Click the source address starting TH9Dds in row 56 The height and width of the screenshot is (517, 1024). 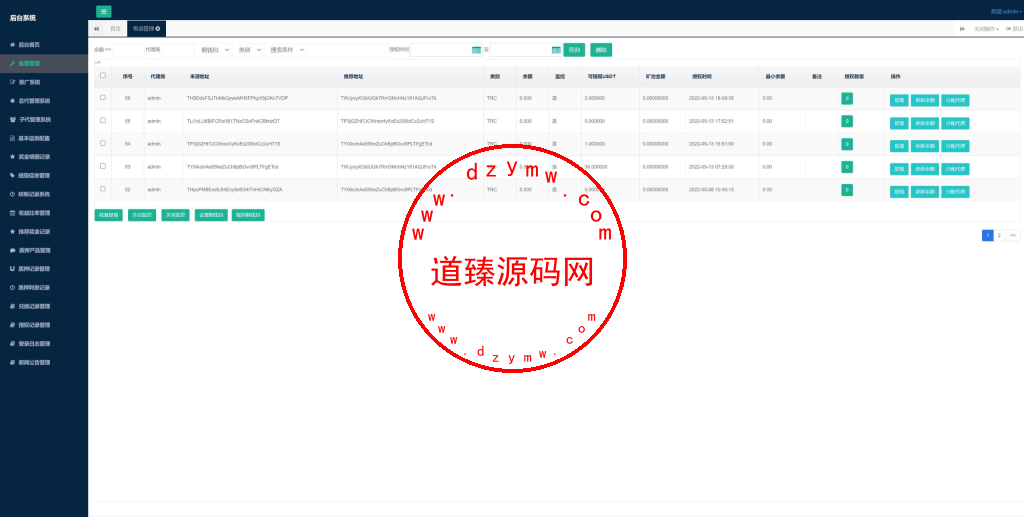[x=237, y=98]
